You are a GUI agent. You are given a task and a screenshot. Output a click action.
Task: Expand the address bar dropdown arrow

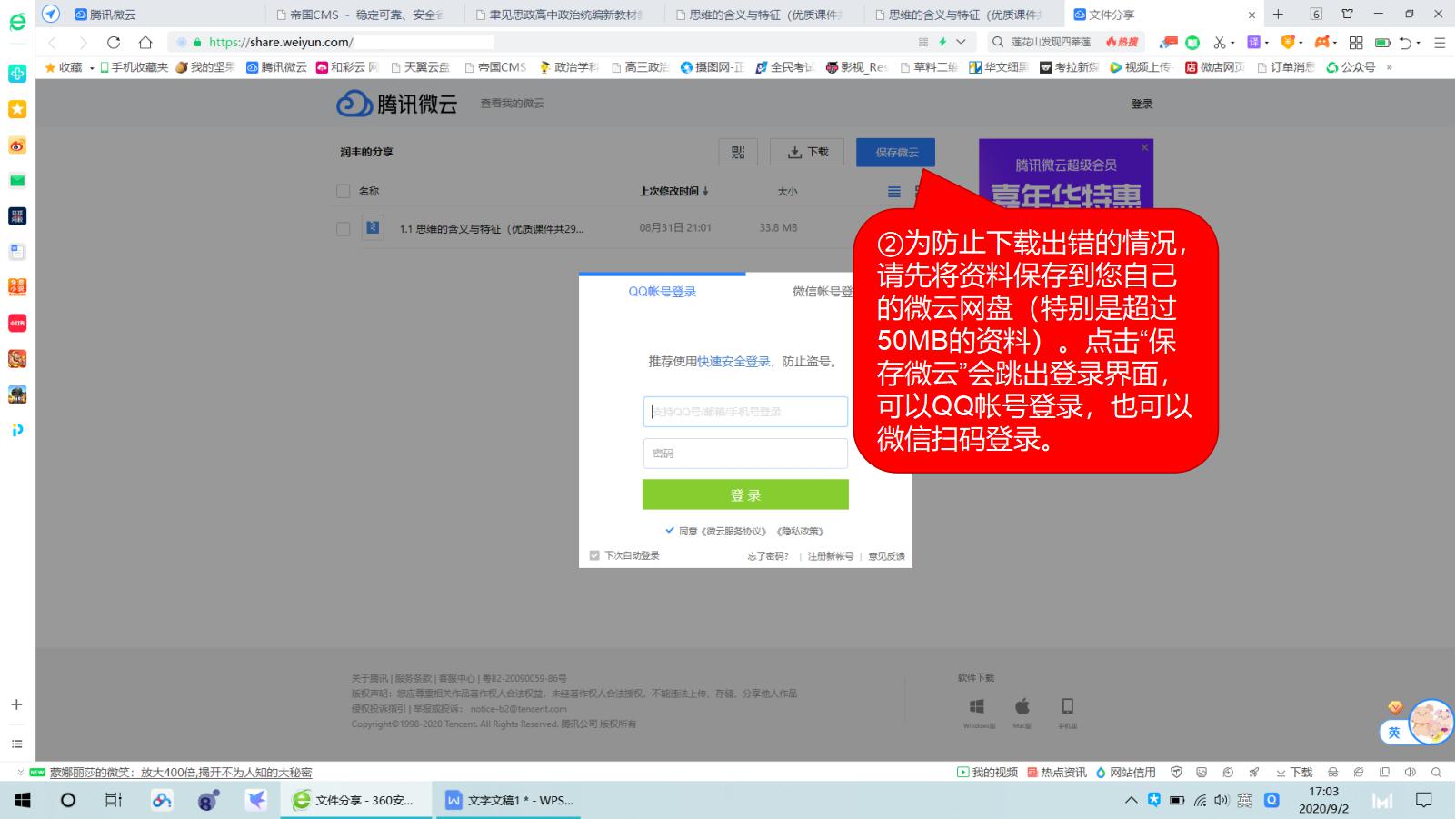click(x=961, y=42)
